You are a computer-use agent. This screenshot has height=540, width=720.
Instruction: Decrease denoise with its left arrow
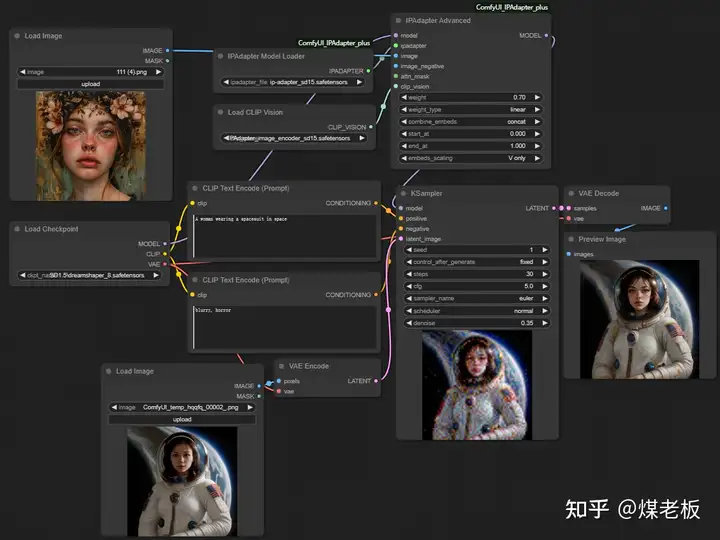coord(409,323)
